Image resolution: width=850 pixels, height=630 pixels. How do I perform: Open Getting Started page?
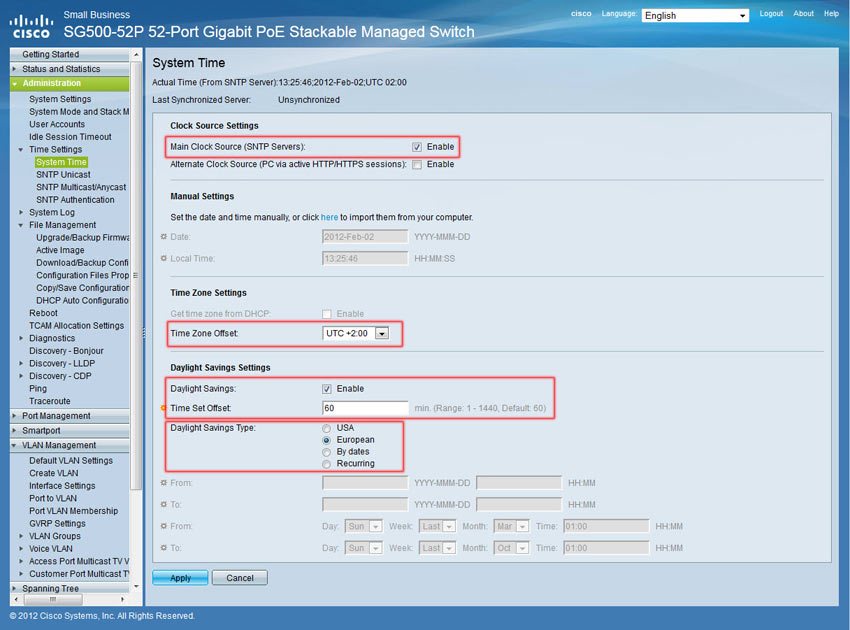pos(50,54)
